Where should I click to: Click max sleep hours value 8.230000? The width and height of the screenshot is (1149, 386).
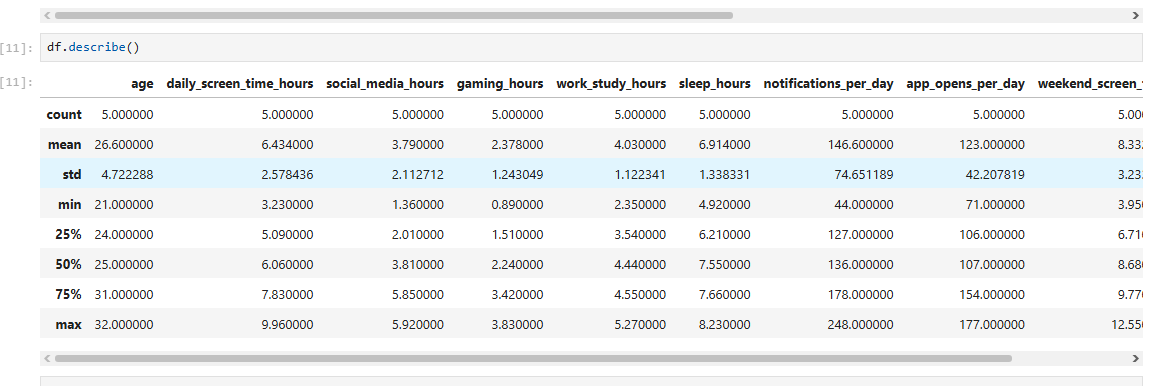coord(725,324)
